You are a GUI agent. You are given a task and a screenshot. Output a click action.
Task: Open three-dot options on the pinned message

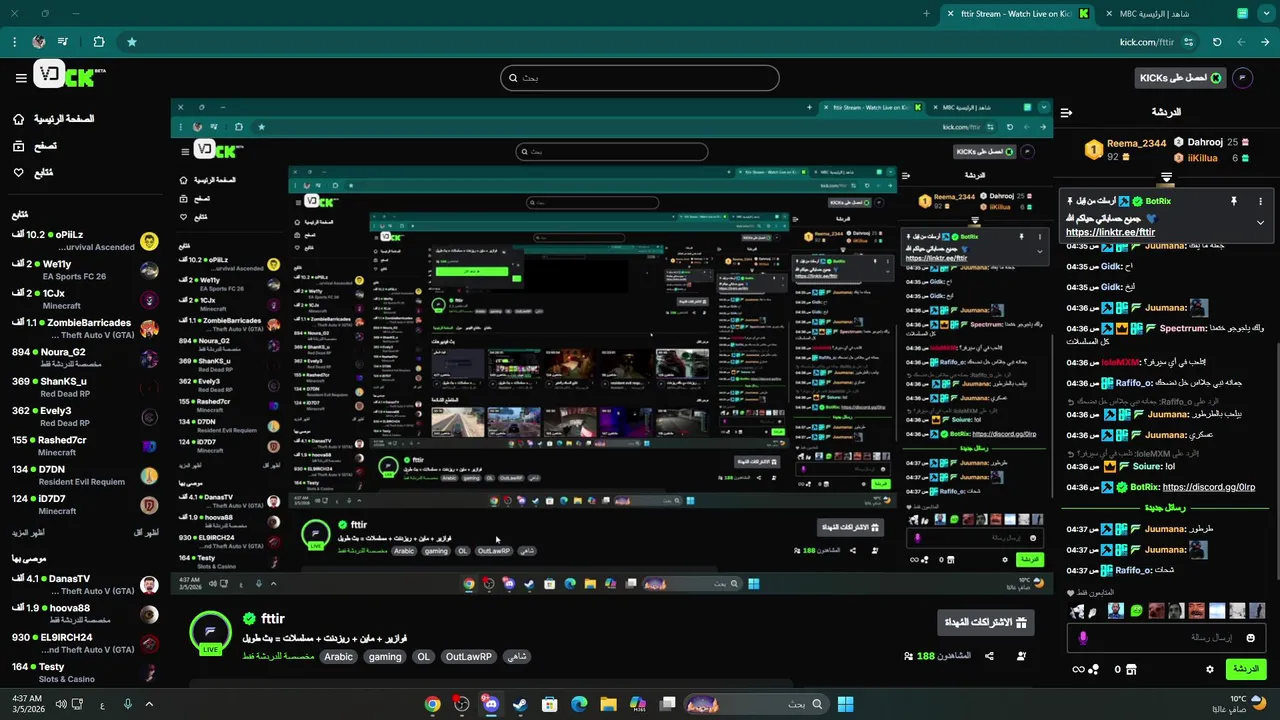pos(1260,201)
